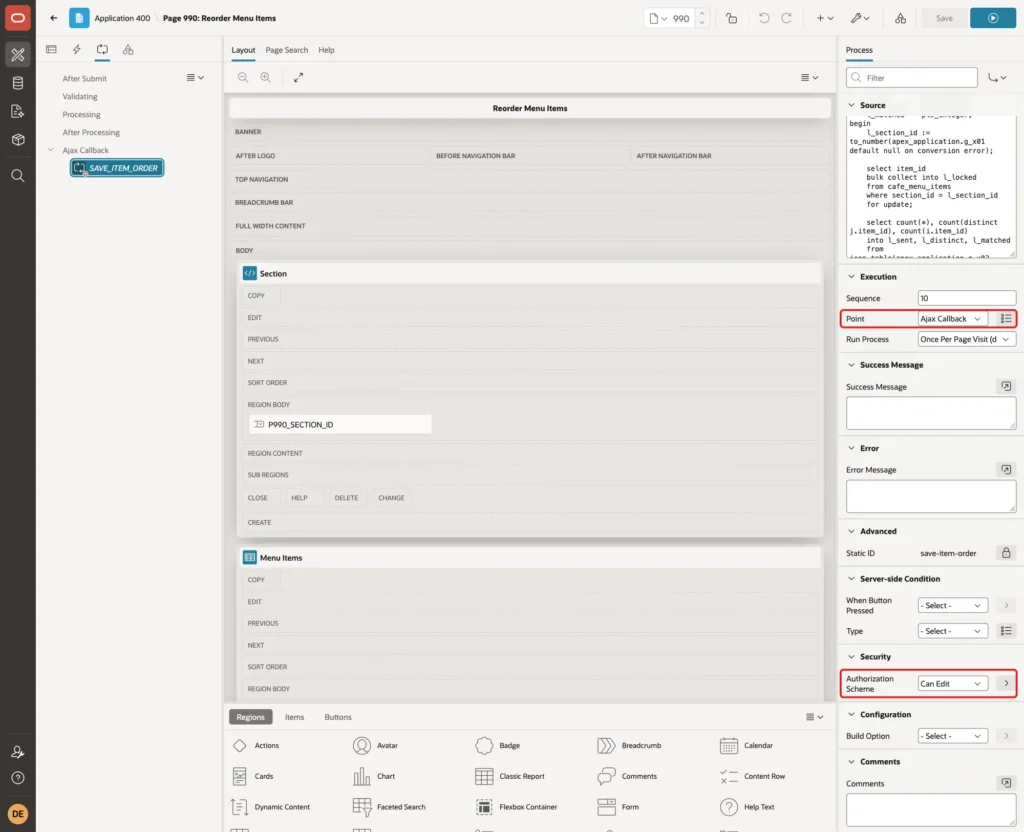Switch to the Page Shared Components tab
Image resolution: width=1024 pixels, height=832 pixels.
click(128, 50)
